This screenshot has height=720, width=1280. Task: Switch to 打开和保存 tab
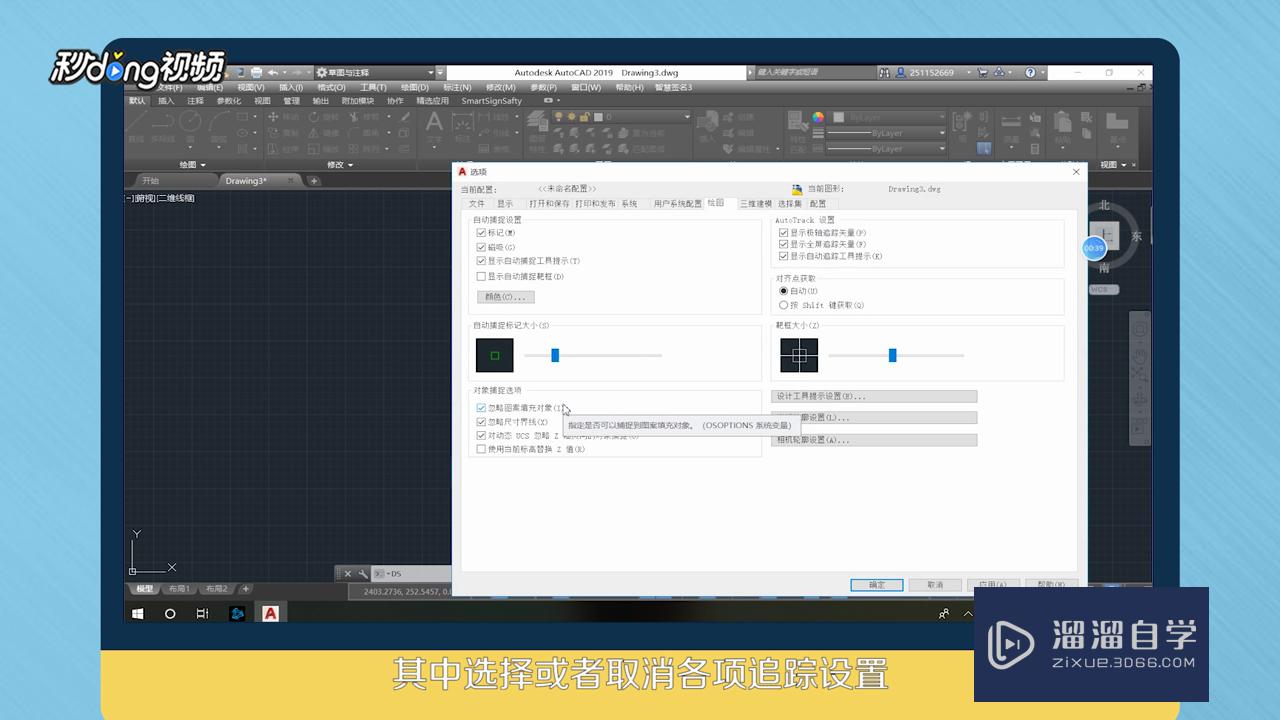549,204
